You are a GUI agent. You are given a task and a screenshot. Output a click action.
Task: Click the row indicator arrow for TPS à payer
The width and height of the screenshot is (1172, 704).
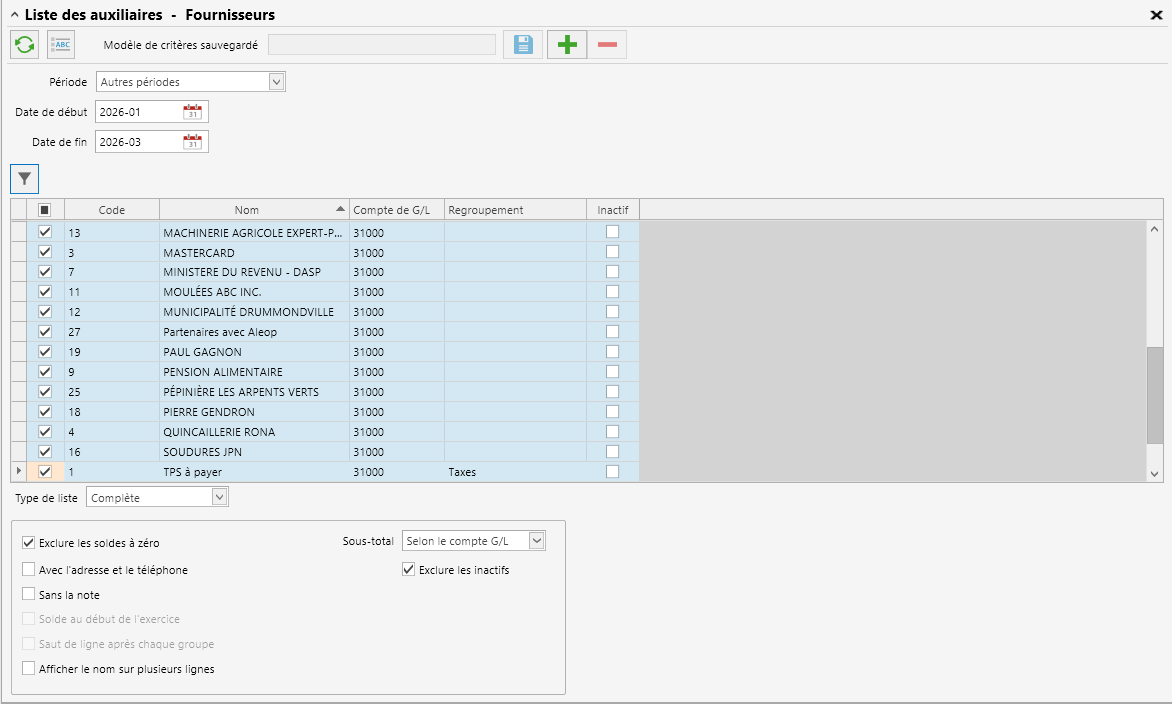19,471
